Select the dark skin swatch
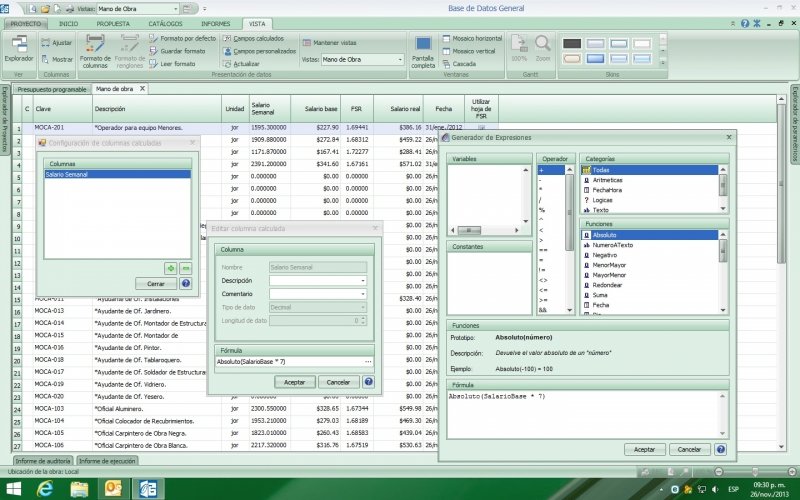The image size is (800, 500). tap(572, 43)
